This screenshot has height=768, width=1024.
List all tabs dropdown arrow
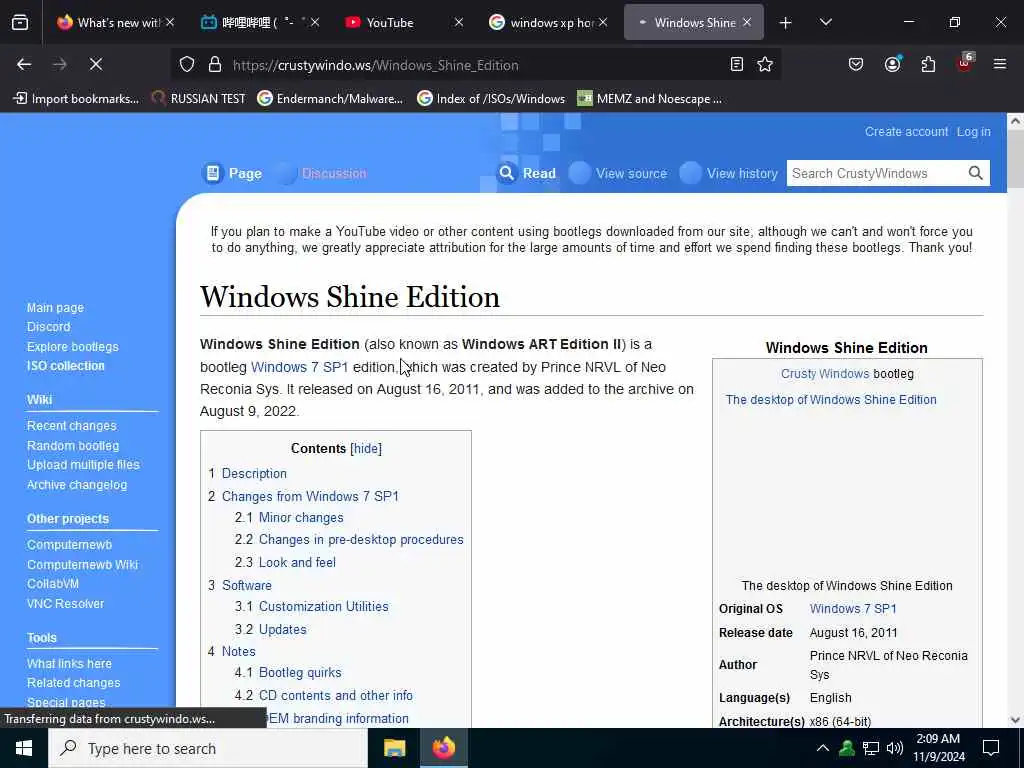coord(825,22)
